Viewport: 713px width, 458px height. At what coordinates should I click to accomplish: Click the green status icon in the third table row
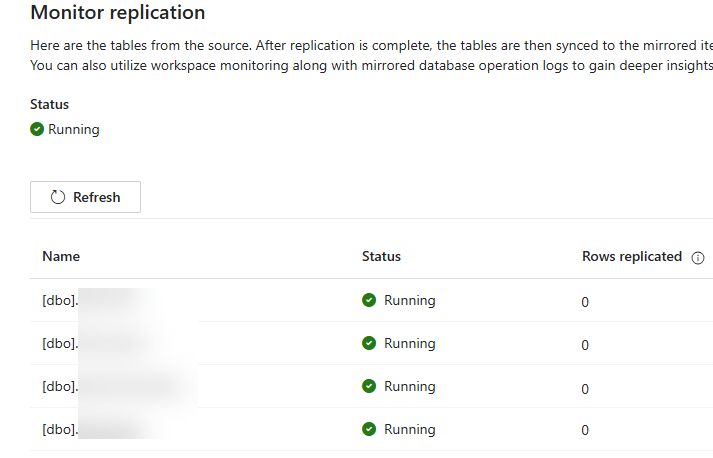pos(369,386)
